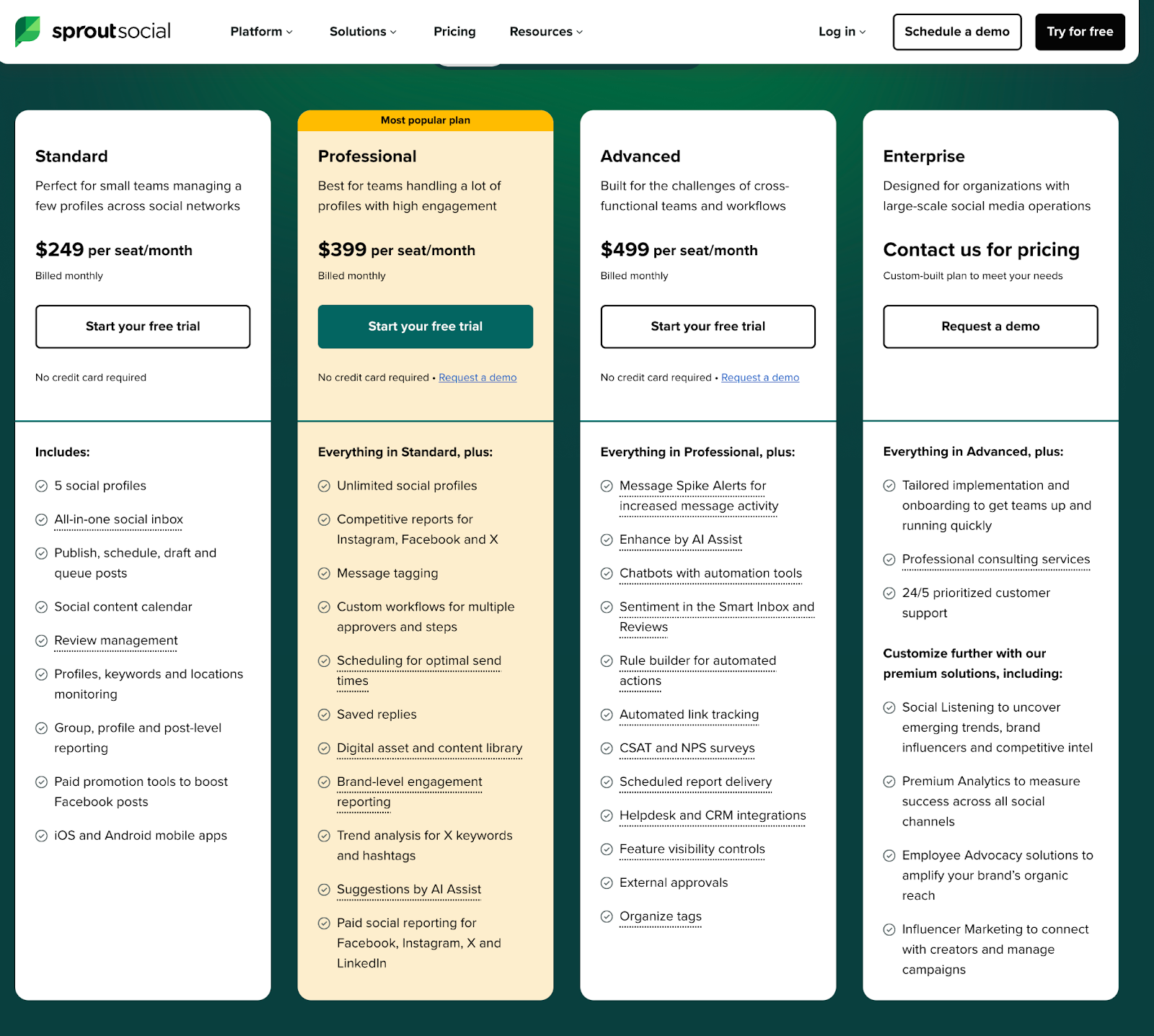Image resolution: width=1154 pixels, height=1036 pixels.
Task: Start free trial for Advanced plan
Action: pos(708,327)
